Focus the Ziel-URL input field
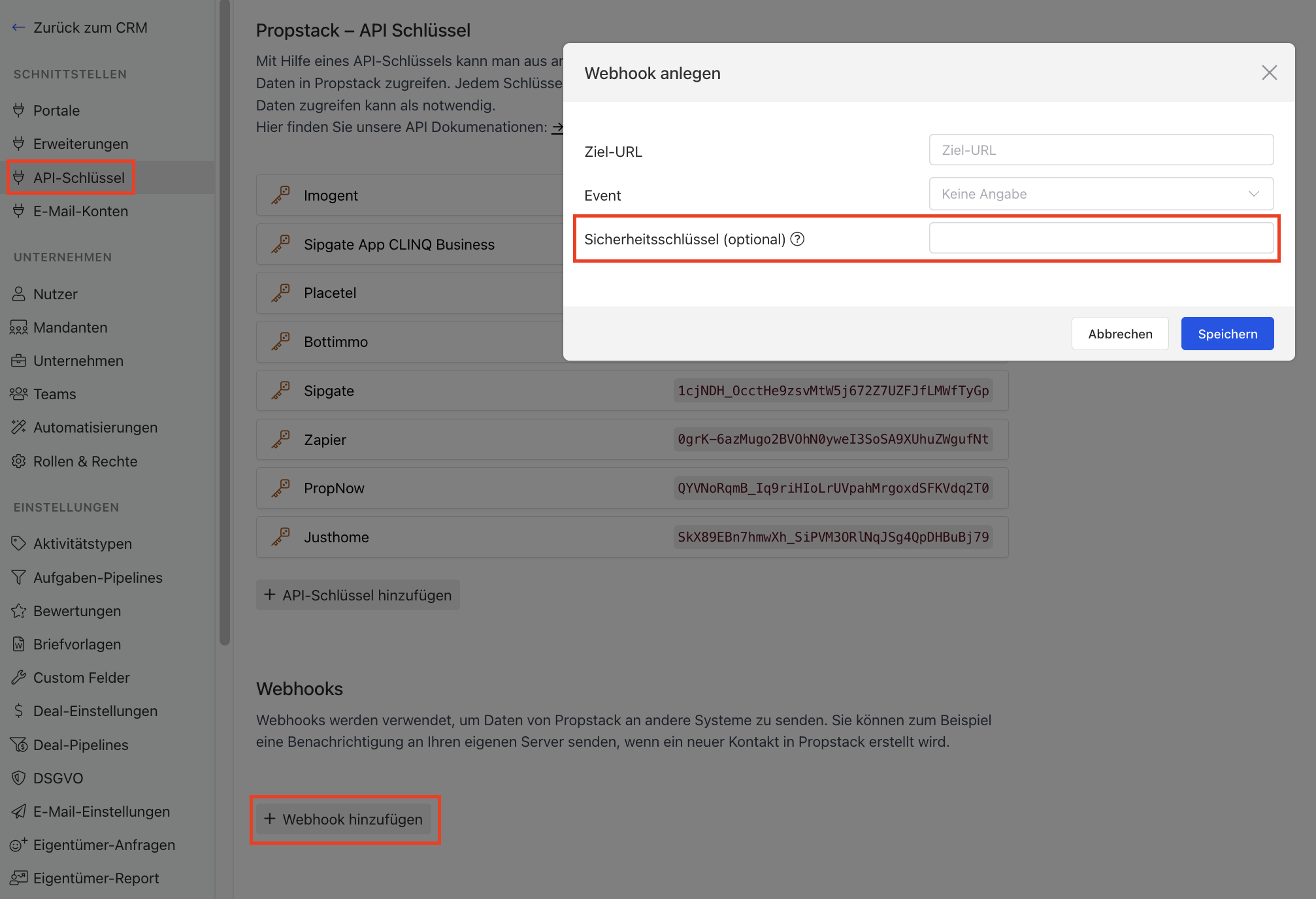 1101,150
